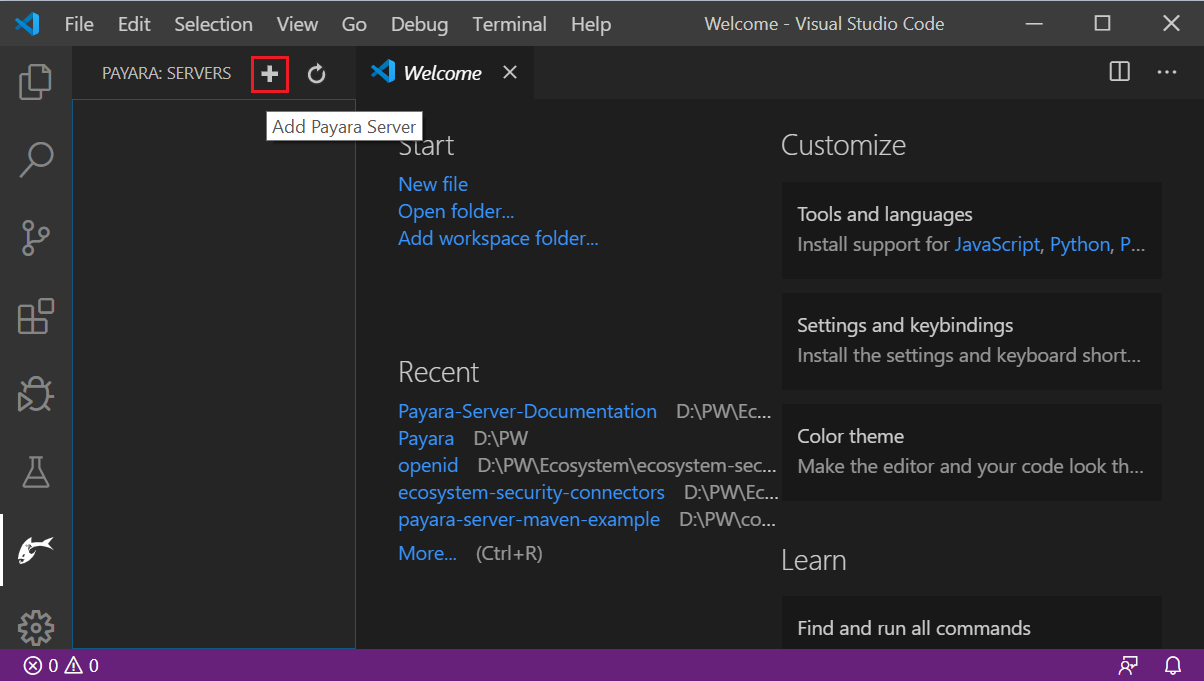Viewport: 1204px width, 681px height.
Task: Open the Extensions view
Action: 36,316
